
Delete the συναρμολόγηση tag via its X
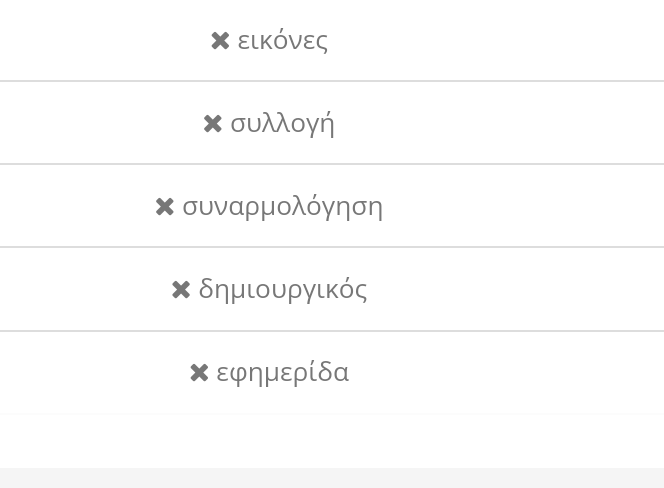click(165, 207)
